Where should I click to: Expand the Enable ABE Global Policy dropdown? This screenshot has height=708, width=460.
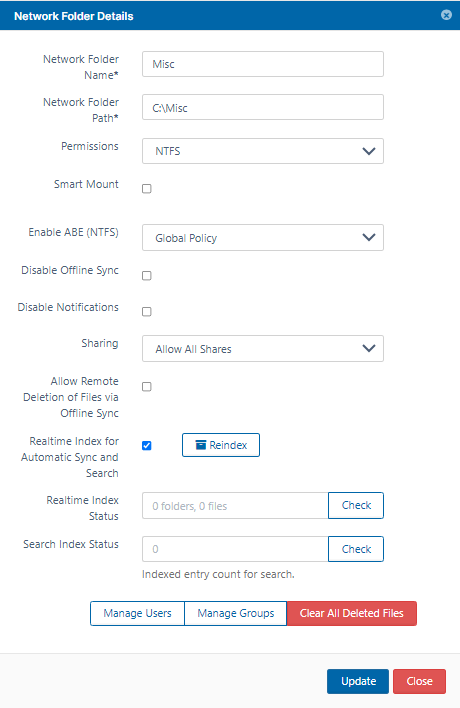[x=263, y=238]
